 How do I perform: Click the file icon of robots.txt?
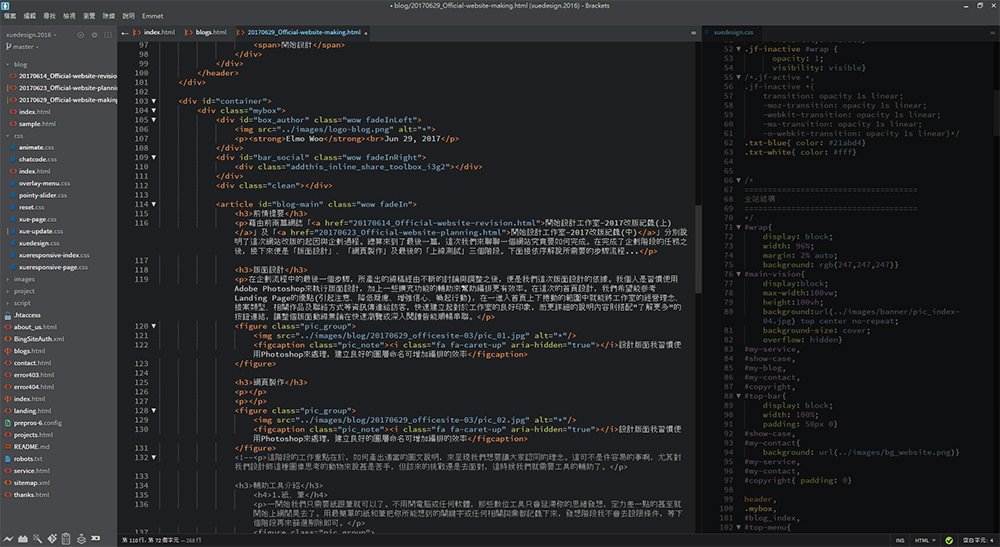(x=8, y=458)
